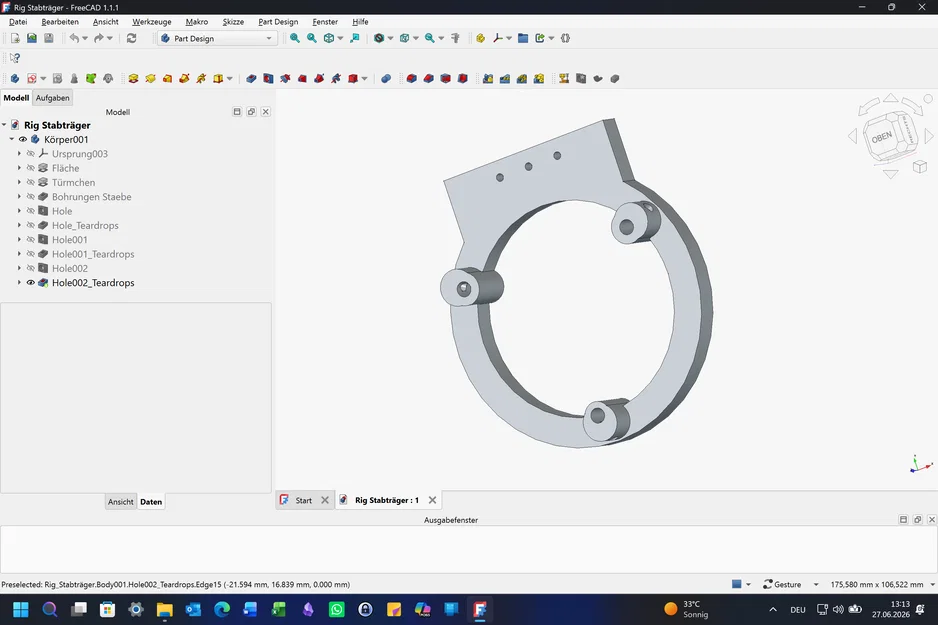Click the Create Sketch icon

pyautogui.click(x=32, y=78)
